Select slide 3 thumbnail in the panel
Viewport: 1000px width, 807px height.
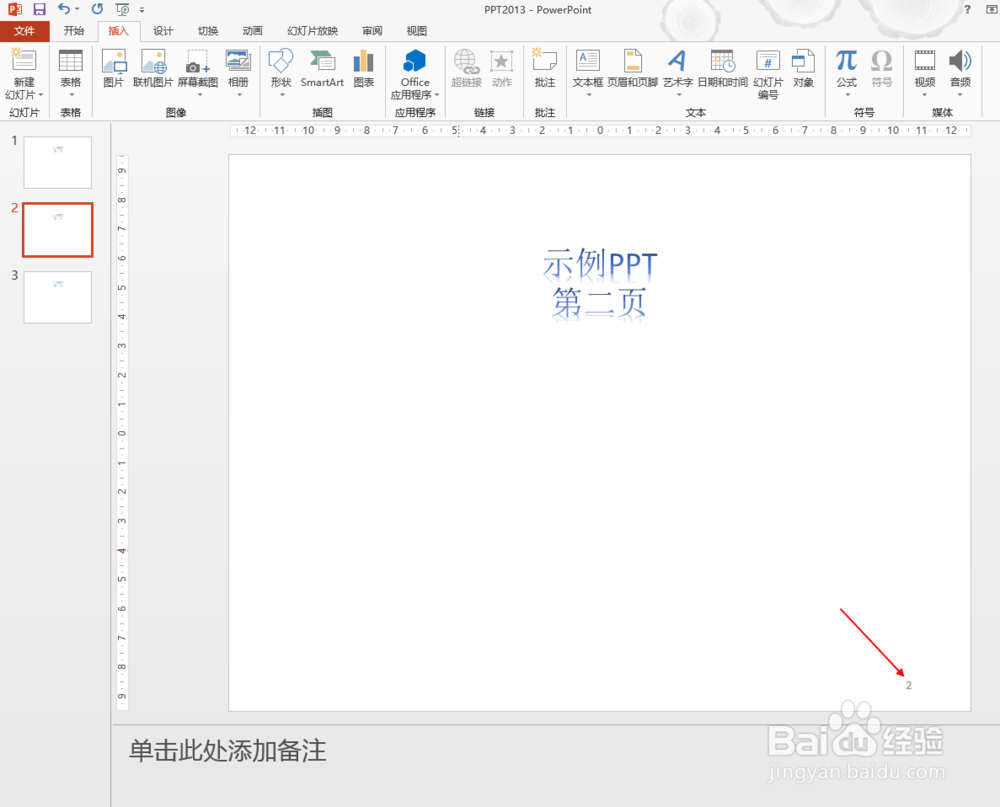(x=57, y=297)
